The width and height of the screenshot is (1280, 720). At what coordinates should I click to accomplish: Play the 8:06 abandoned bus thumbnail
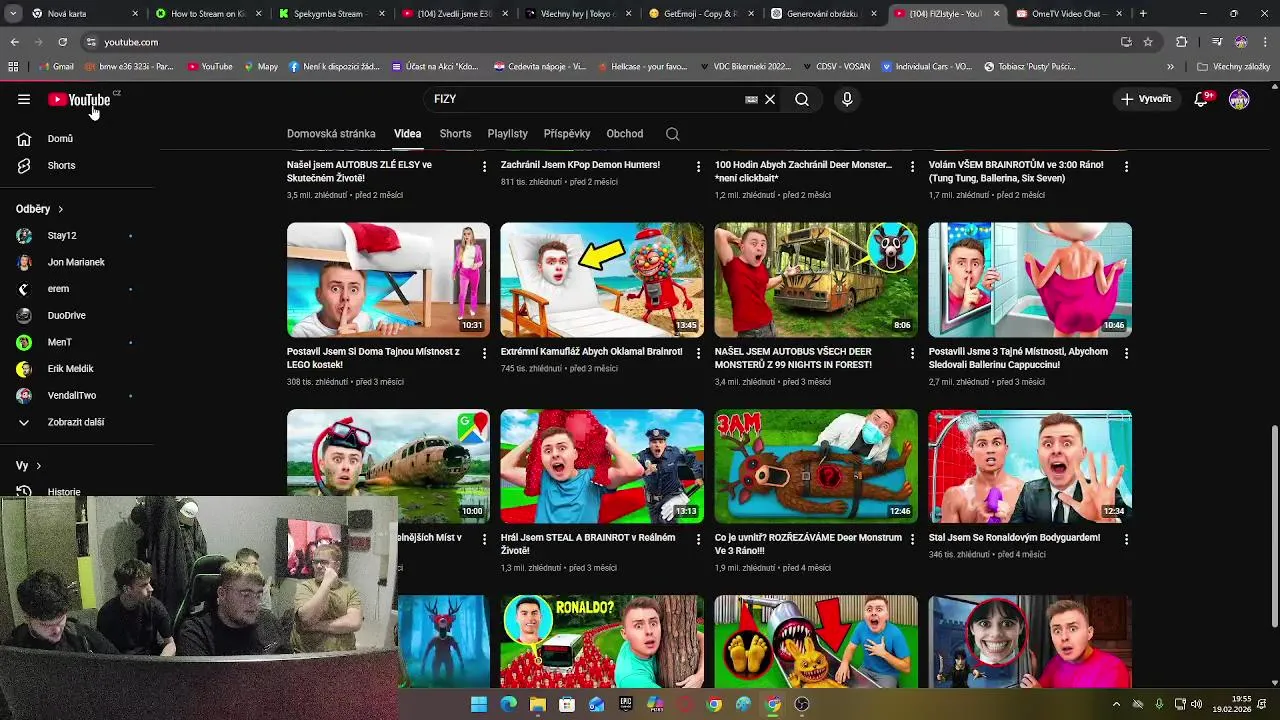pyautogui.click(x=816, y=280)
